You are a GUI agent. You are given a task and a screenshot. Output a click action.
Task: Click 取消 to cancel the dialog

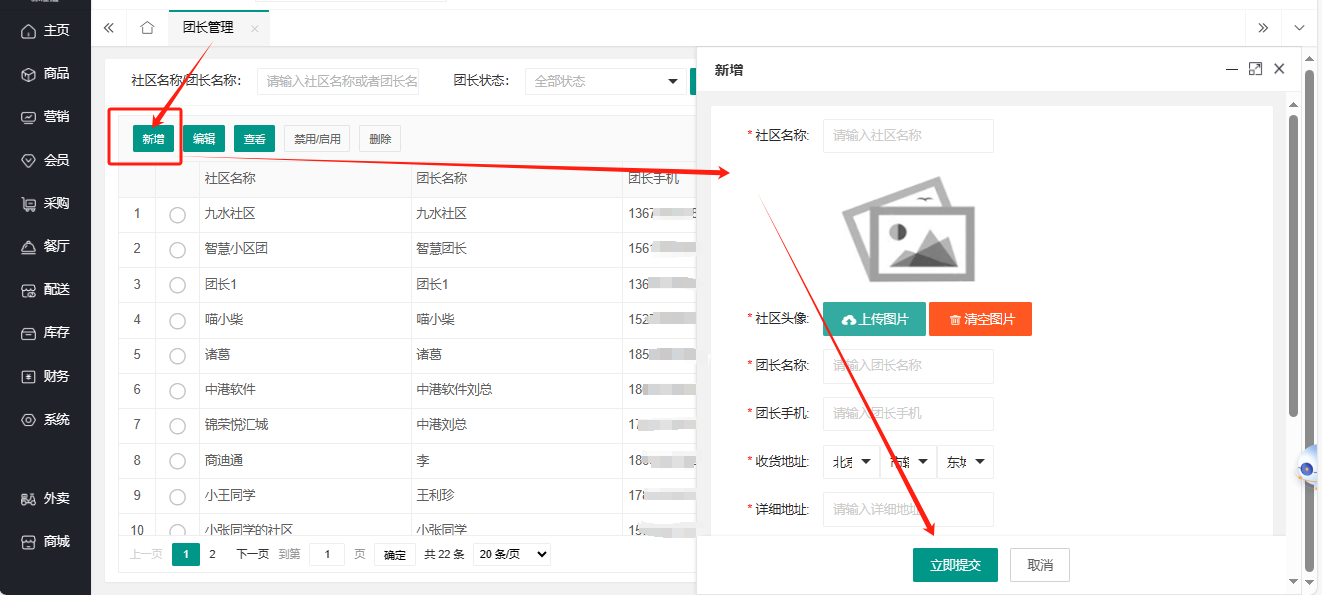tap(1040, 565)
